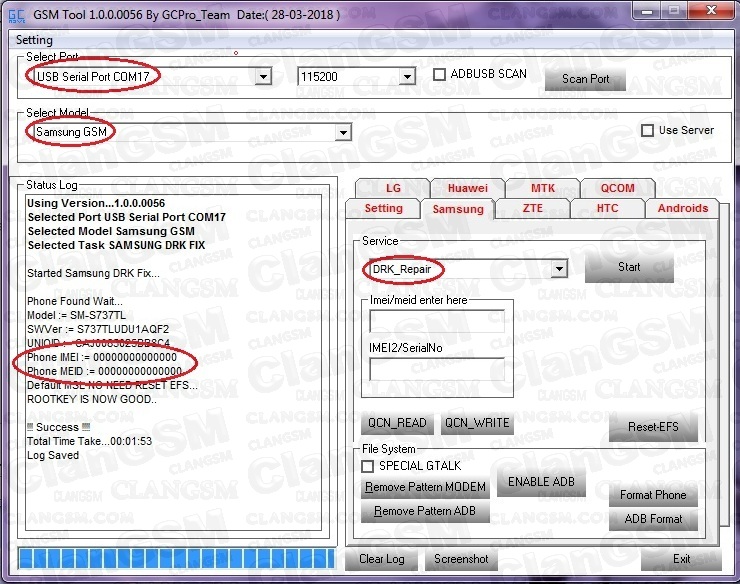Click the Format Phone button
Image resolution: width=740 pixels, height=584 pixels.
(653, 495)
